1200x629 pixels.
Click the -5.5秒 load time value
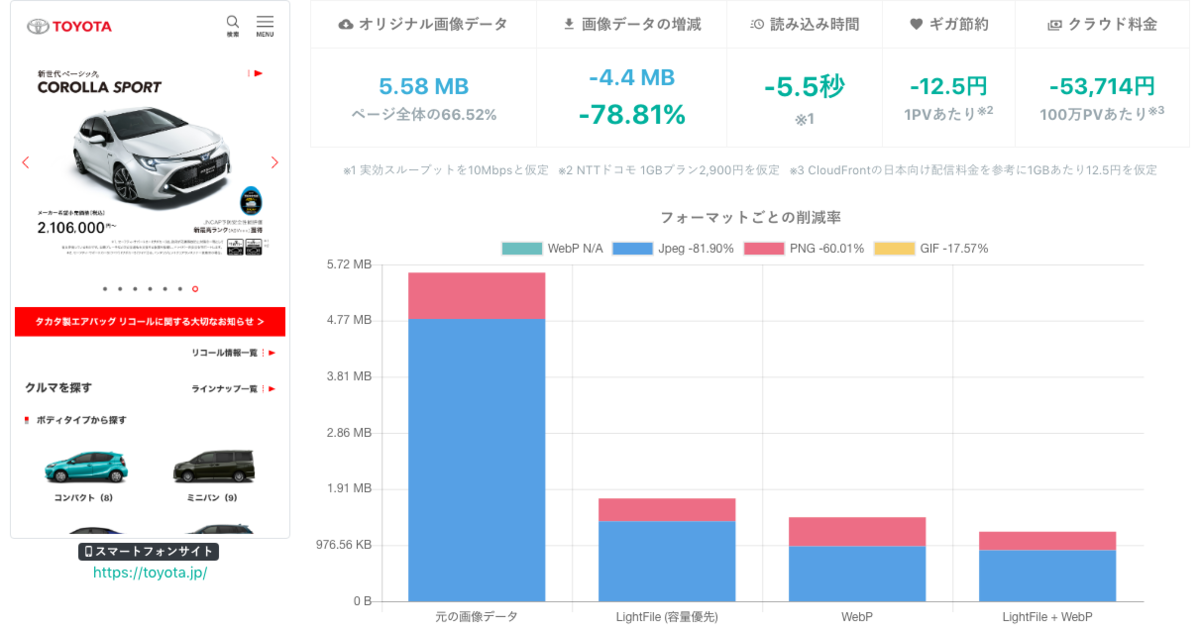[x=805, y=87]
